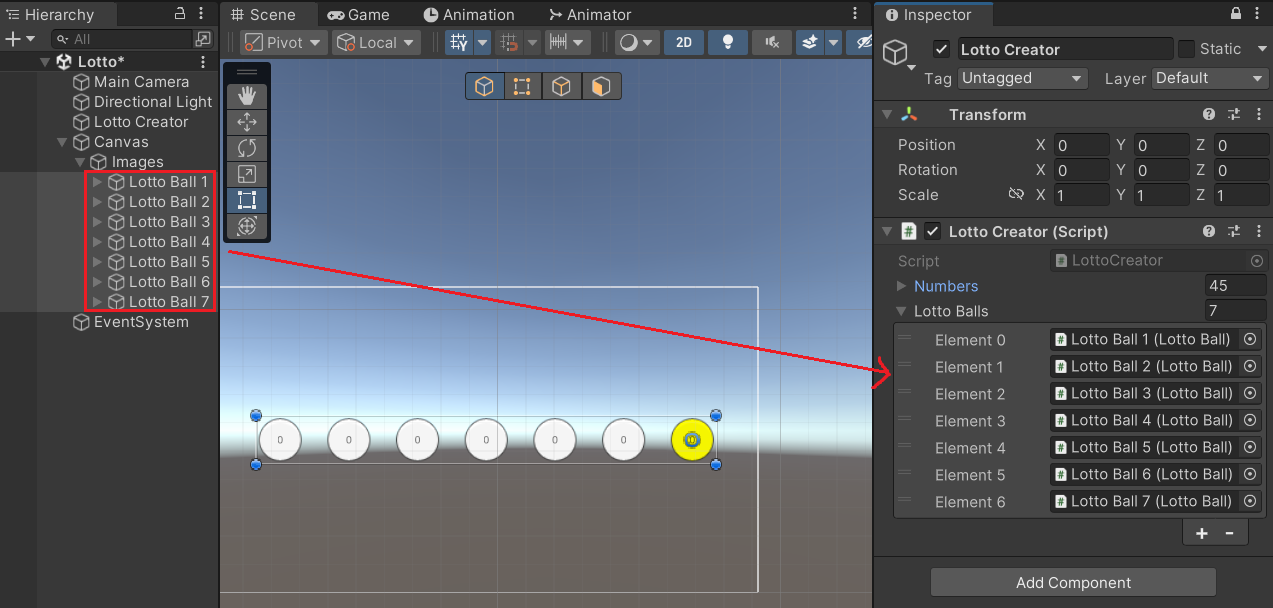Open the Local handle rotation dropdown
Screen dimensions: 1273x608
point(378,43)
